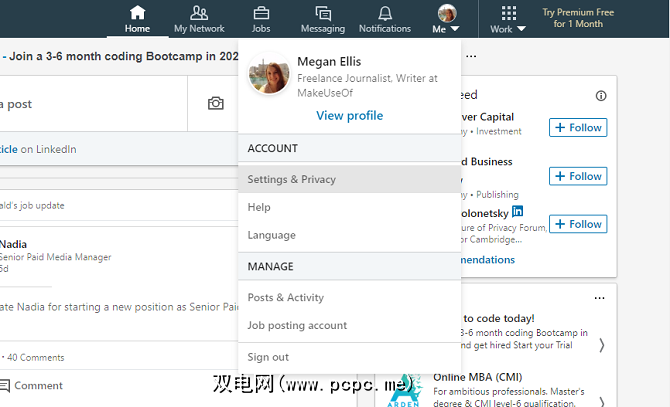Click the View profile link
670x407 pixels.
(350, 115)
